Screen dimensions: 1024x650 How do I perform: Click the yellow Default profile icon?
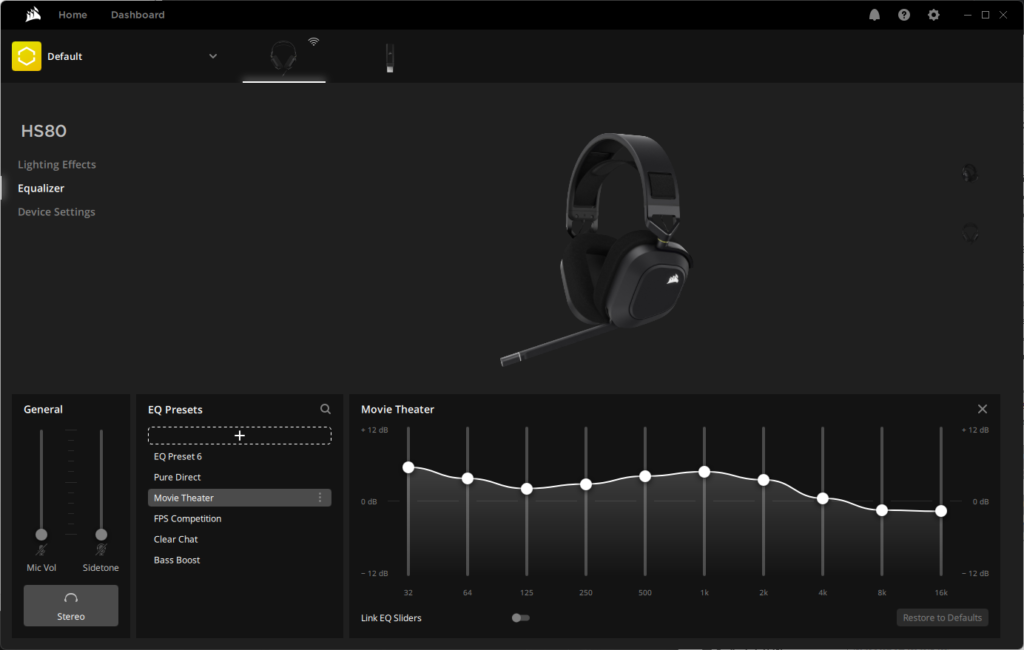[x=27, y=56]
